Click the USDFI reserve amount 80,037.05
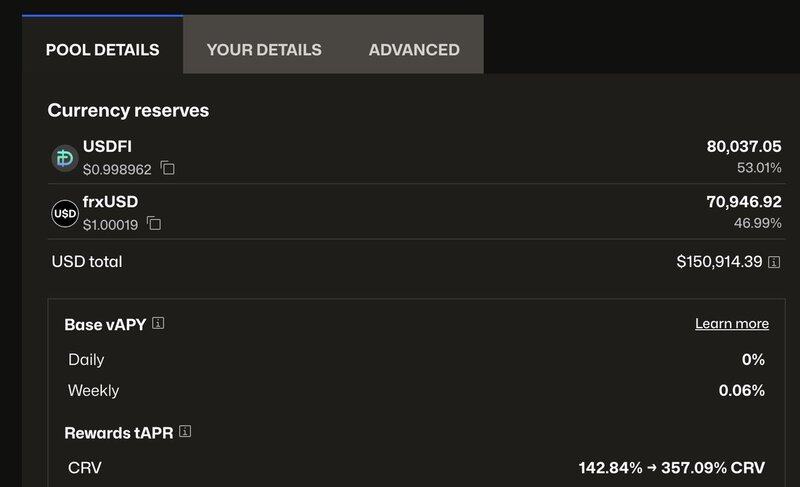The image size is (800, 487). point(744,146)
